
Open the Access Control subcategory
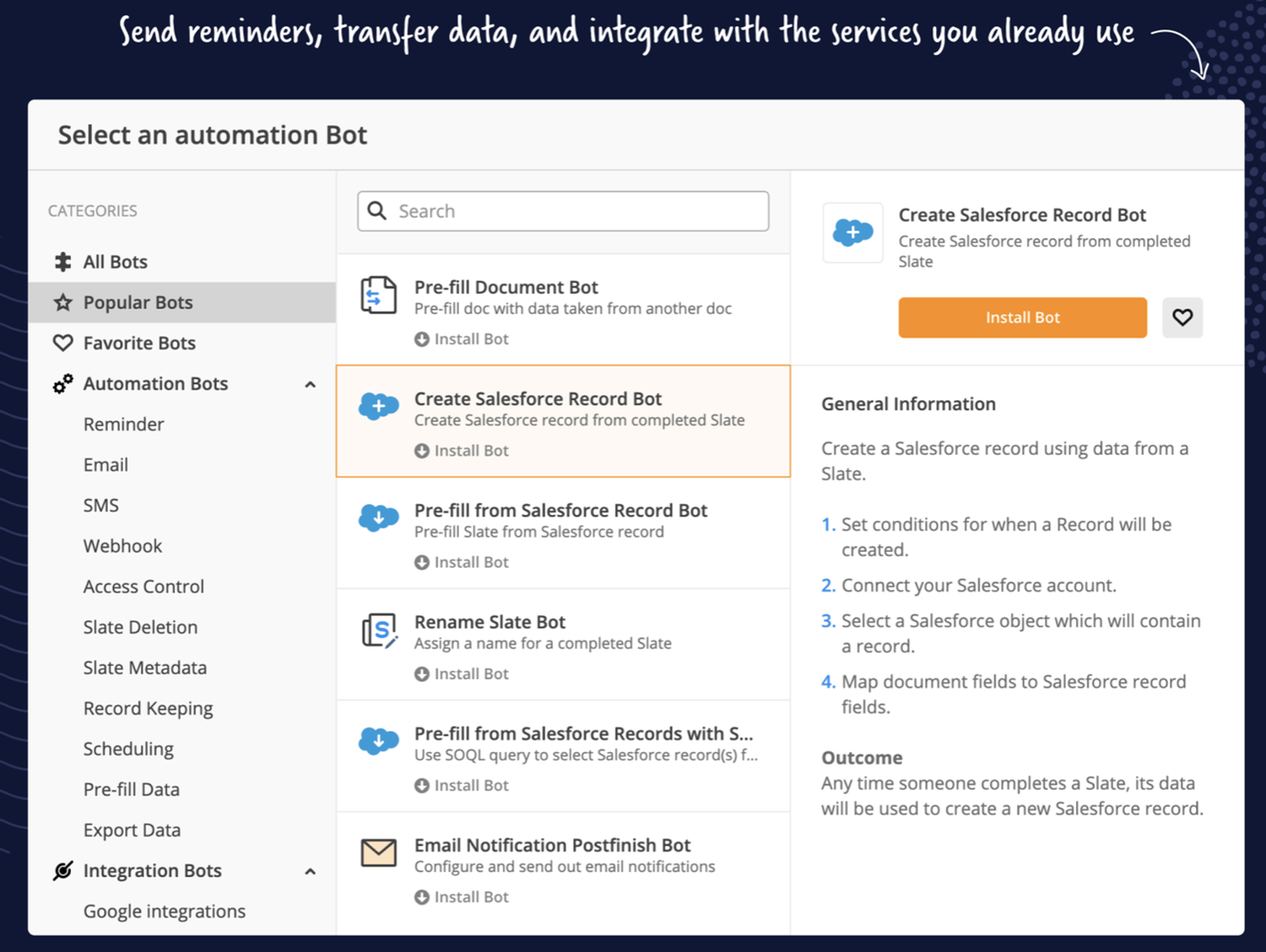tap(143, 587)
